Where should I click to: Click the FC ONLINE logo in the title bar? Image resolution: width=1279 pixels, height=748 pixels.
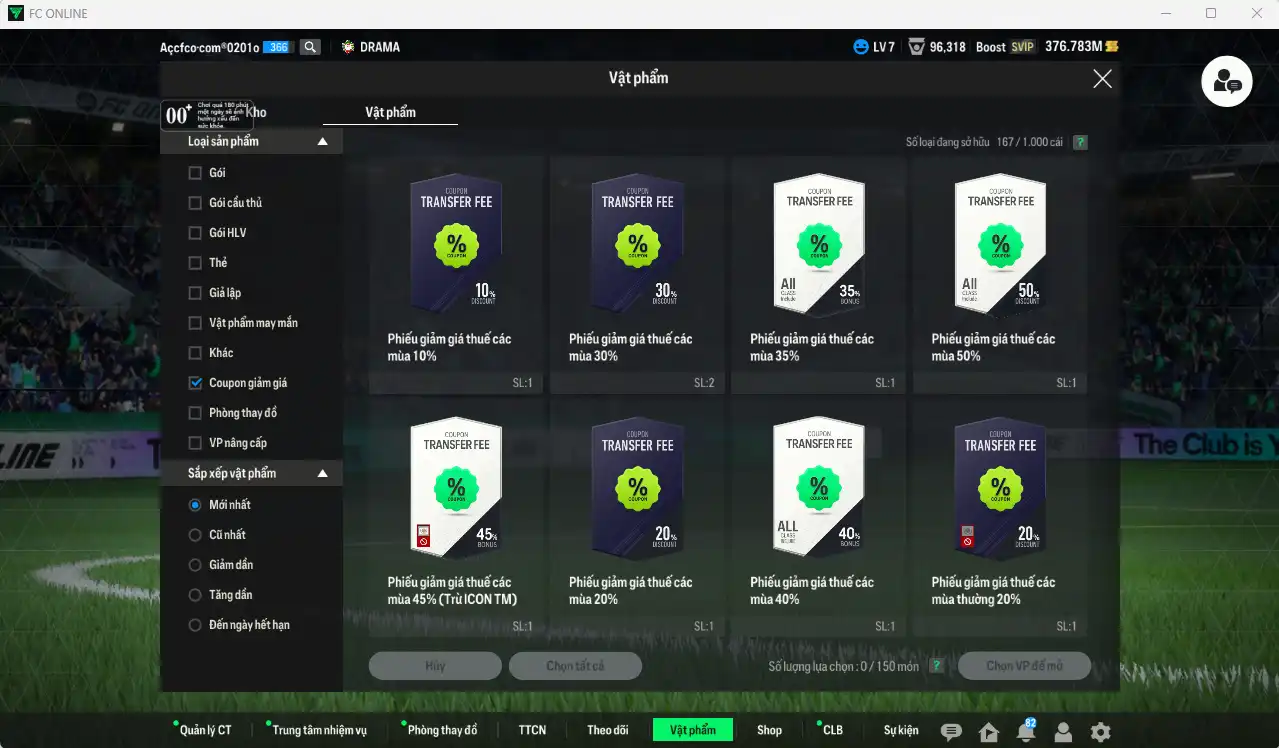click(x=15, y=14)
